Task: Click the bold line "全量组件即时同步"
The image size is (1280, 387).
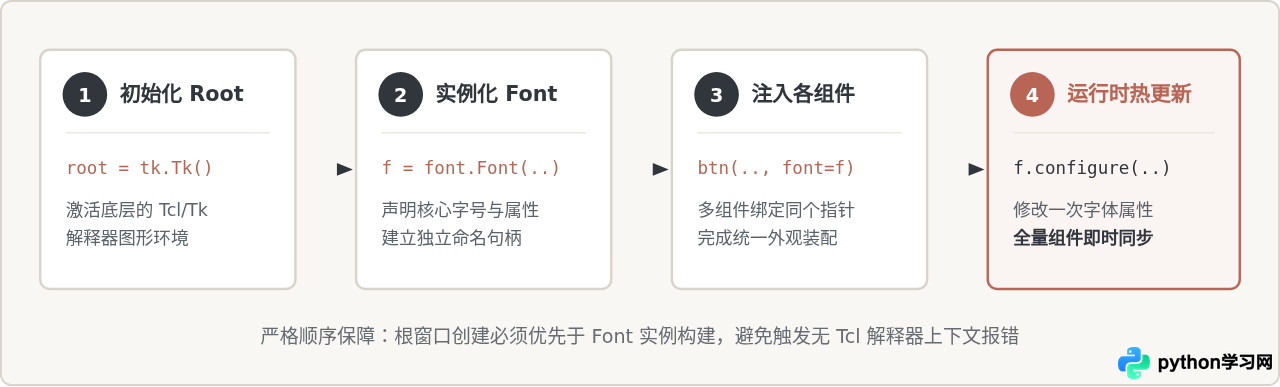Action: pos(1084,238)
